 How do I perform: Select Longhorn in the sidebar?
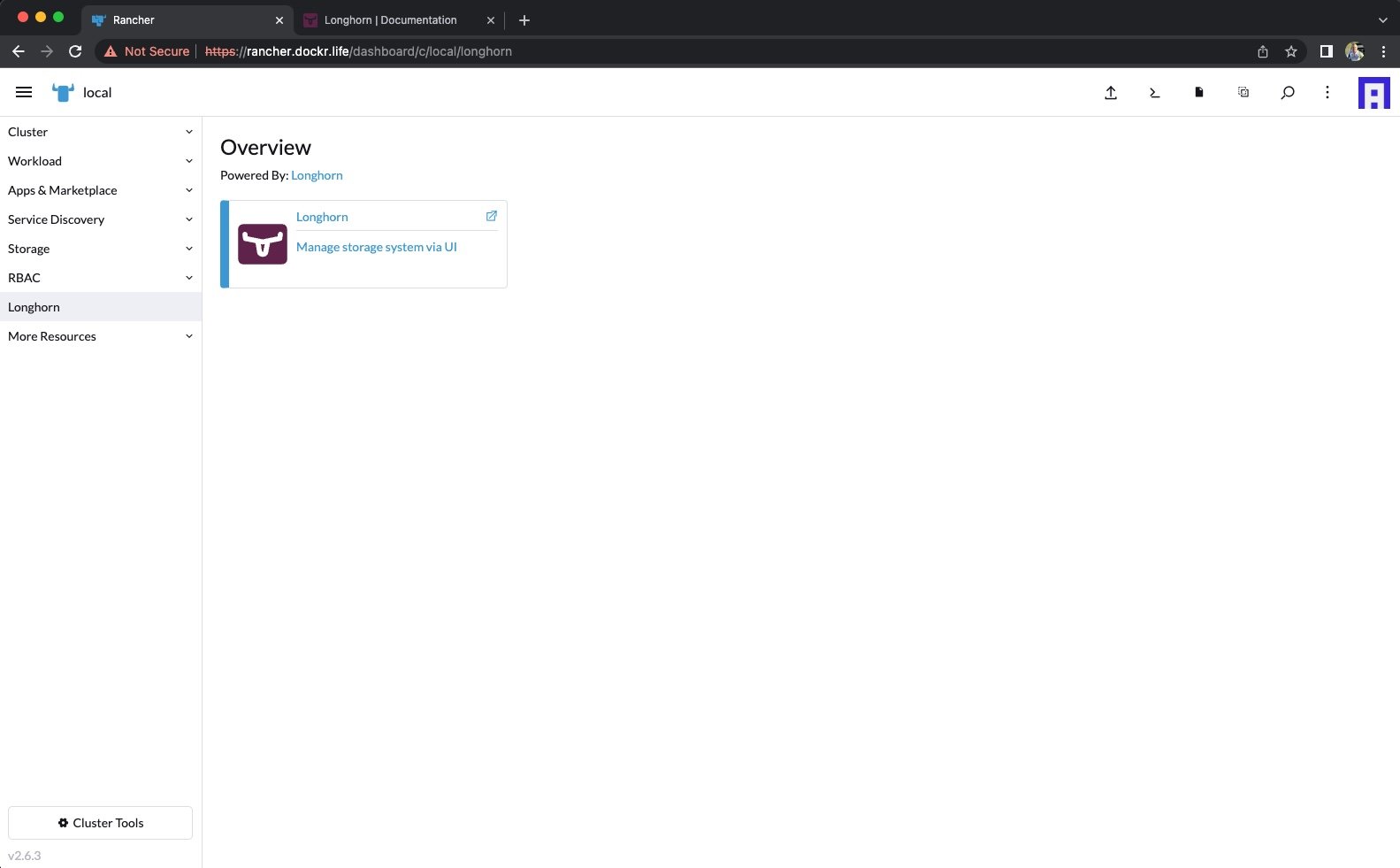pos(34,307)
